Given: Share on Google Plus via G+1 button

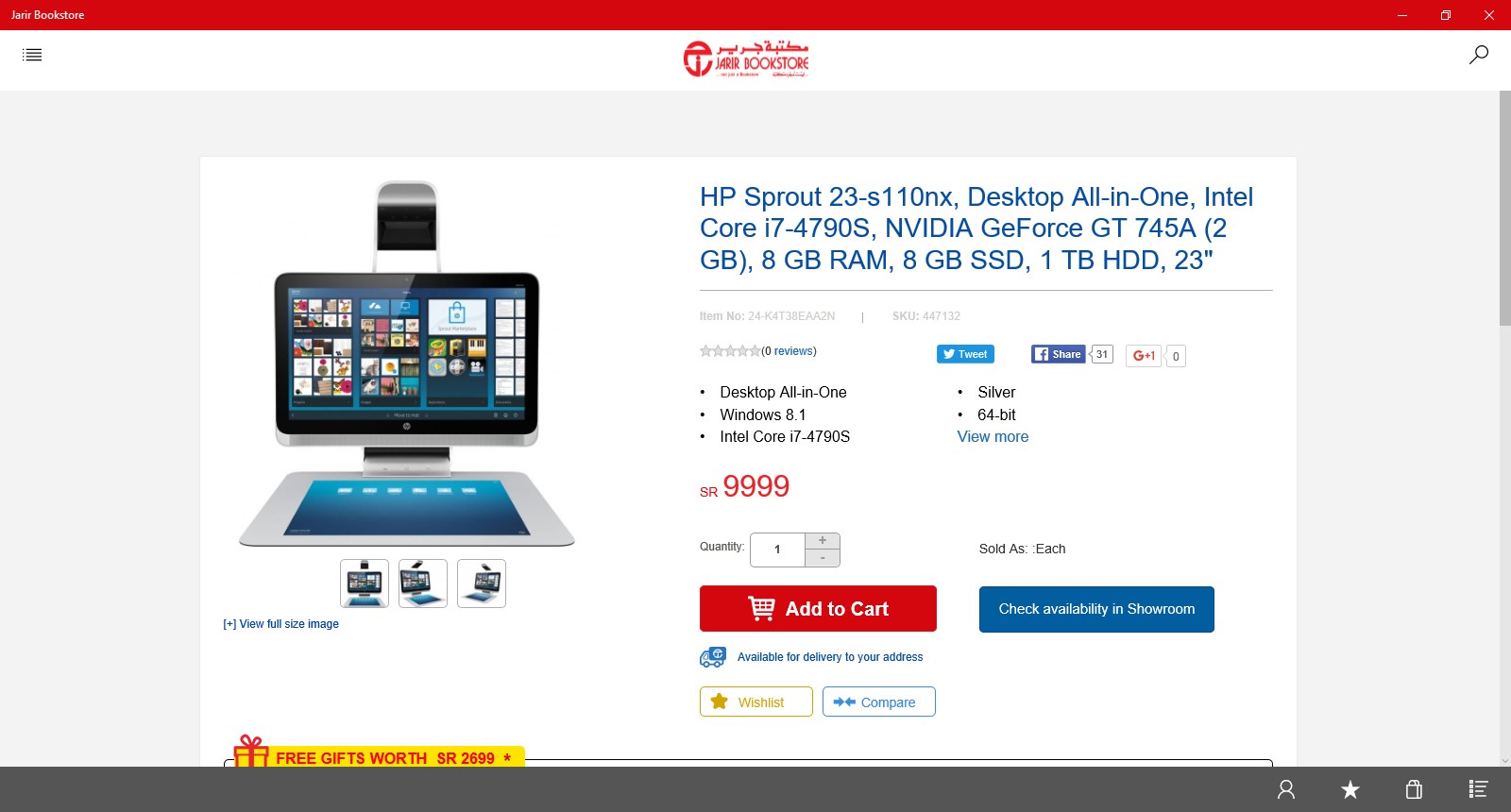Looking at the screenshot, I should coord(1143,356).
